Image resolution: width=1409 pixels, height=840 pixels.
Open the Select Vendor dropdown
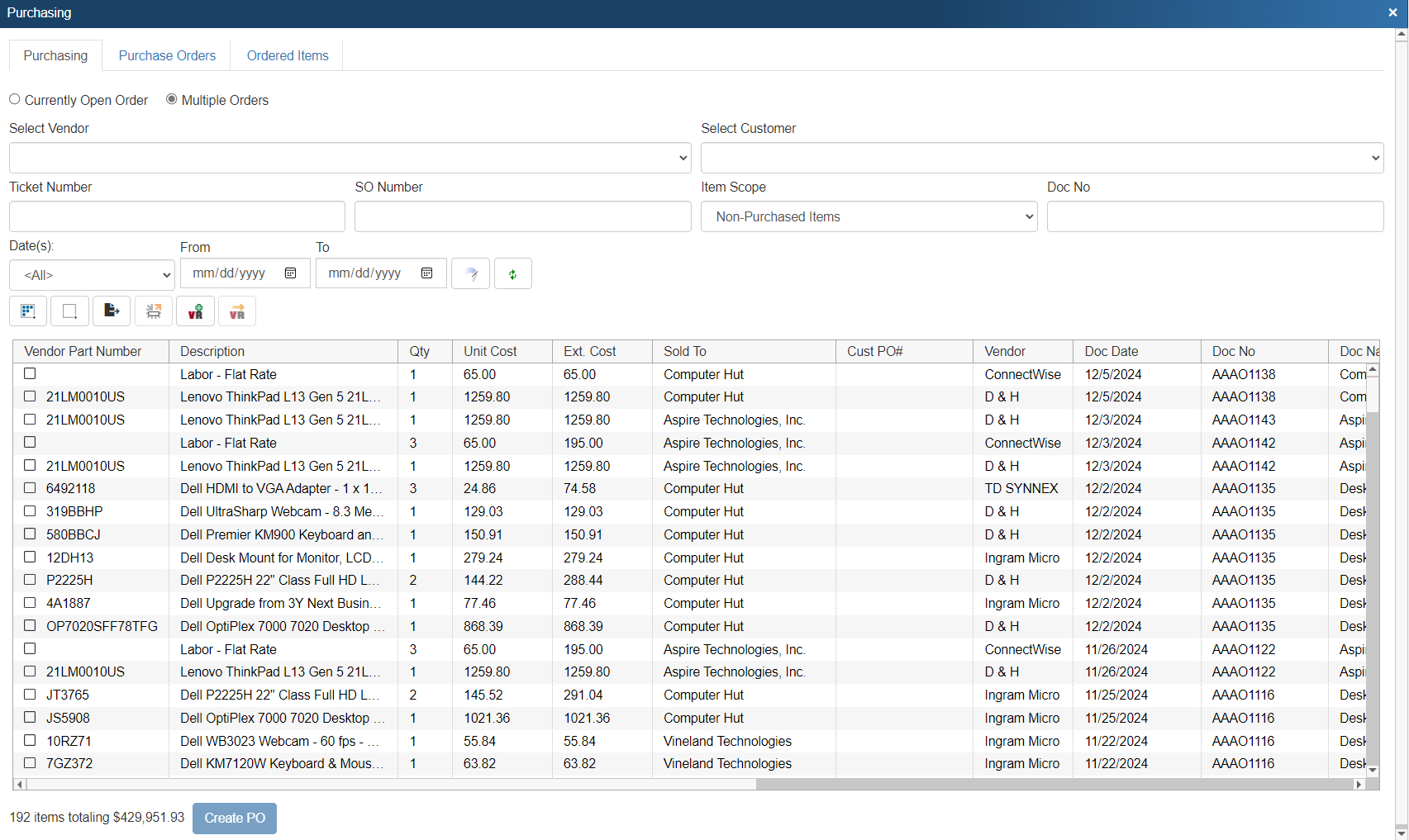pyautogui.click(x=350, y=158)
